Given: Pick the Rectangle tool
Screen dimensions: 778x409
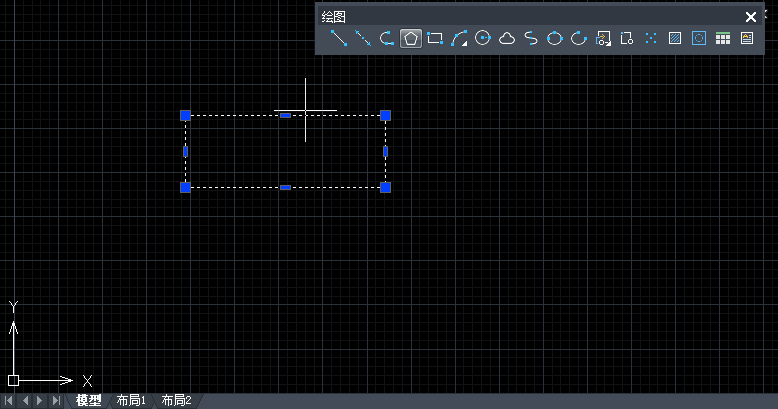Looking at the screenshot, I should click(435, 39).
